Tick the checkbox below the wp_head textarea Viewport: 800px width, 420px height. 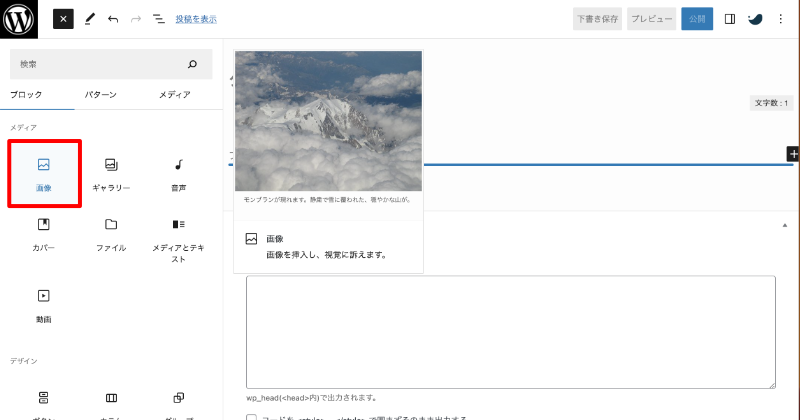tap(252, 417)
